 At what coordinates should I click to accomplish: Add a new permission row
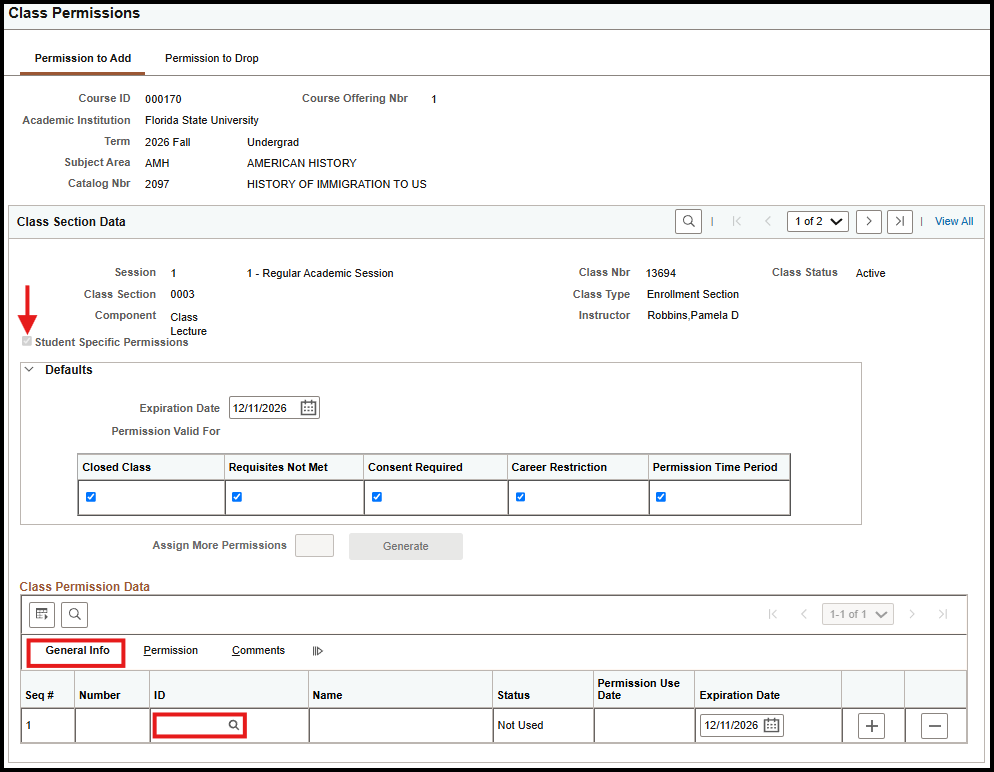[x=872, y=726]
